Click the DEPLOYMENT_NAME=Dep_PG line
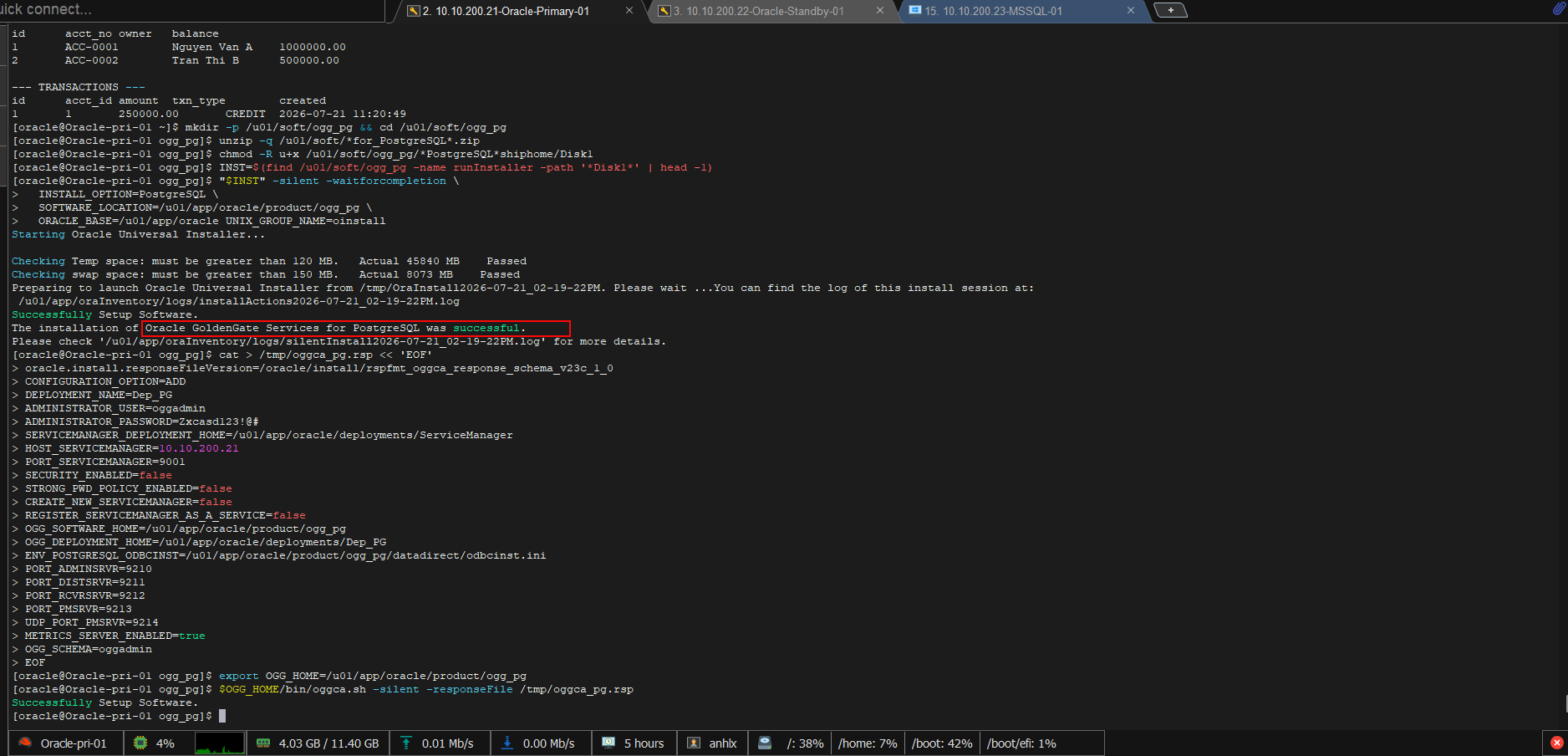Image resolution: width=1568 pixels, height=756 pixels. click(x=99, y=395)
